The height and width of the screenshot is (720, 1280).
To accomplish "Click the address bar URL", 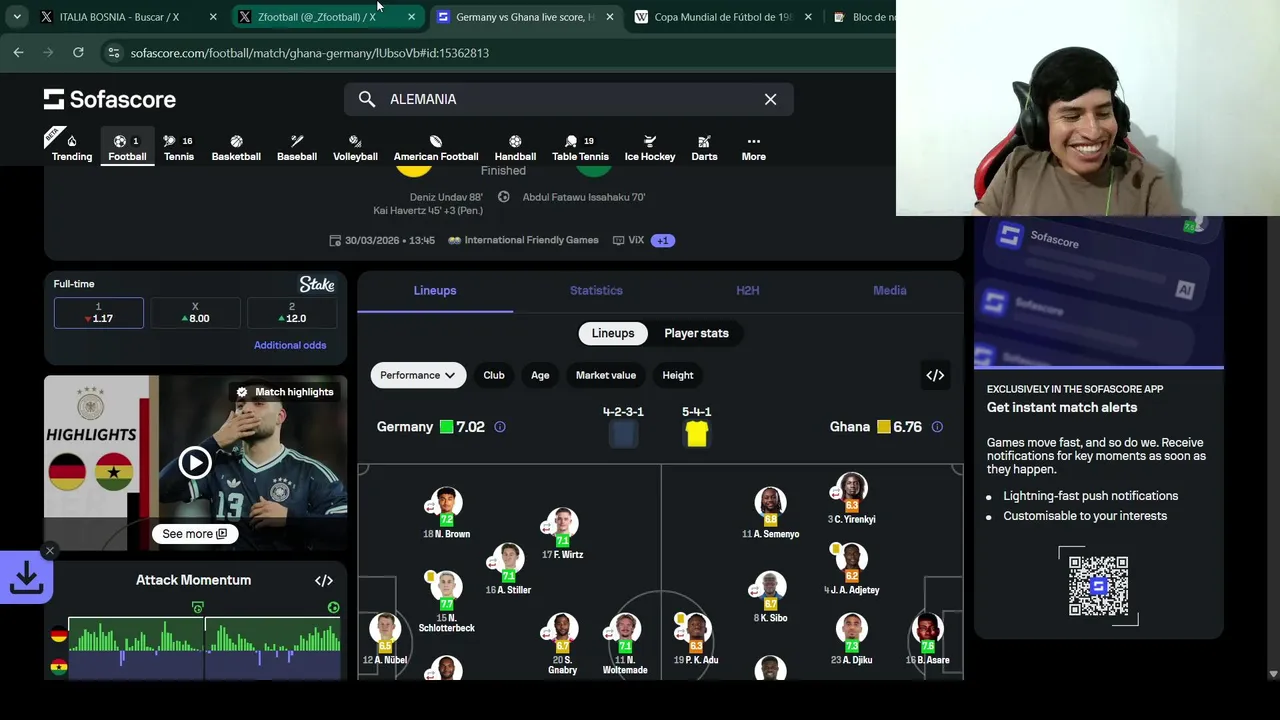I will point(310,53).
